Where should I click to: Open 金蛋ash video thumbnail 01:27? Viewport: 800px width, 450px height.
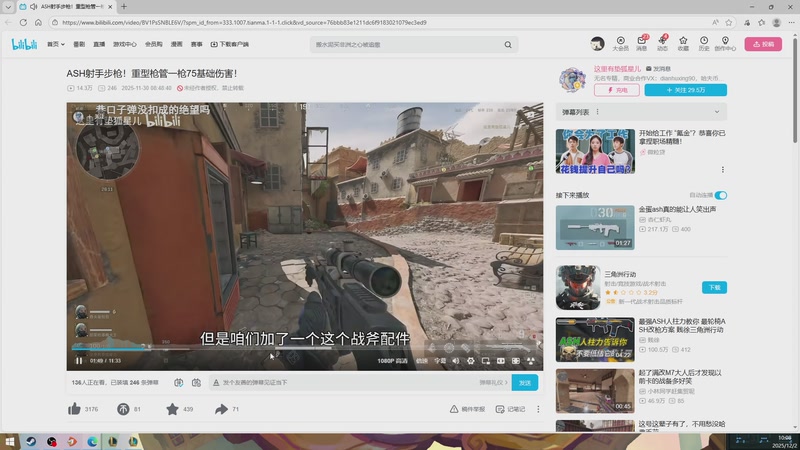(595, 228)
